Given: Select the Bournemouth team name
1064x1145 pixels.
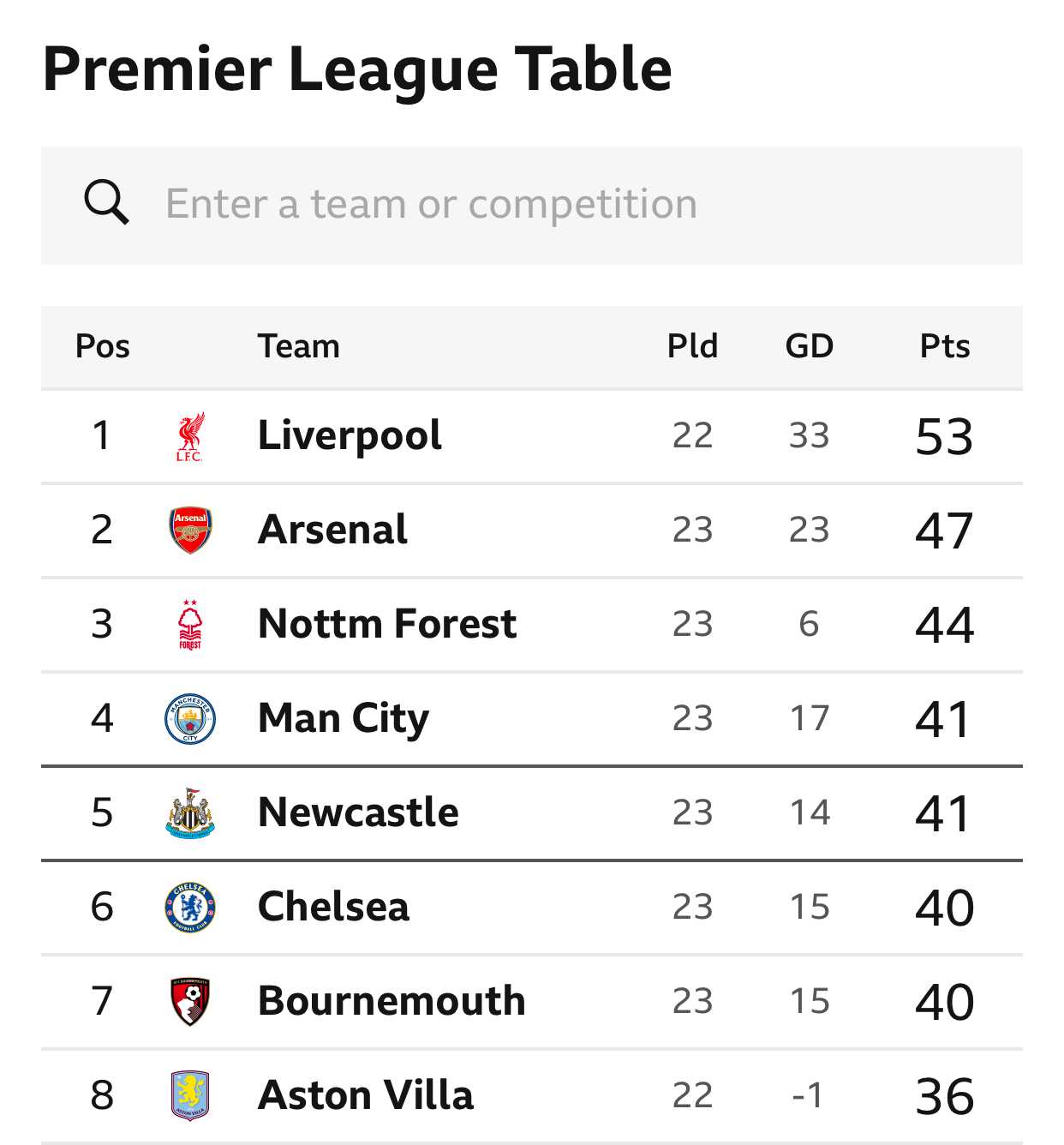Looking at the screenshot, I should tap(392, 1001).
